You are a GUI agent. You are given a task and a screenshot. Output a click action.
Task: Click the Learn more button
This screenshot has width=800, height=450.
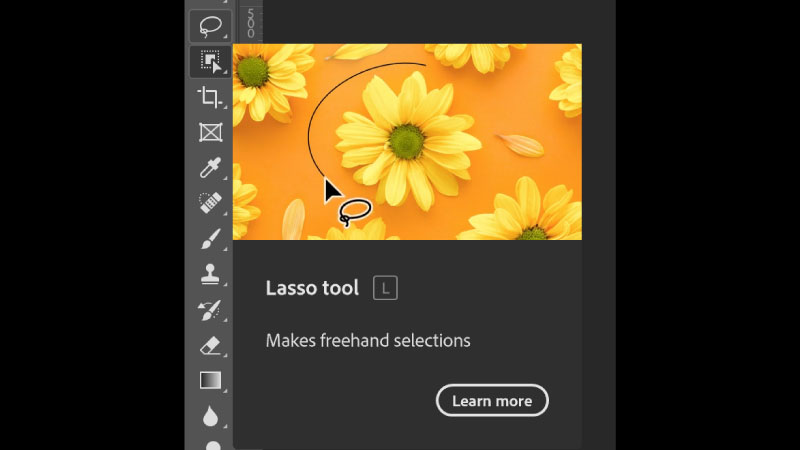click(492, 401)
